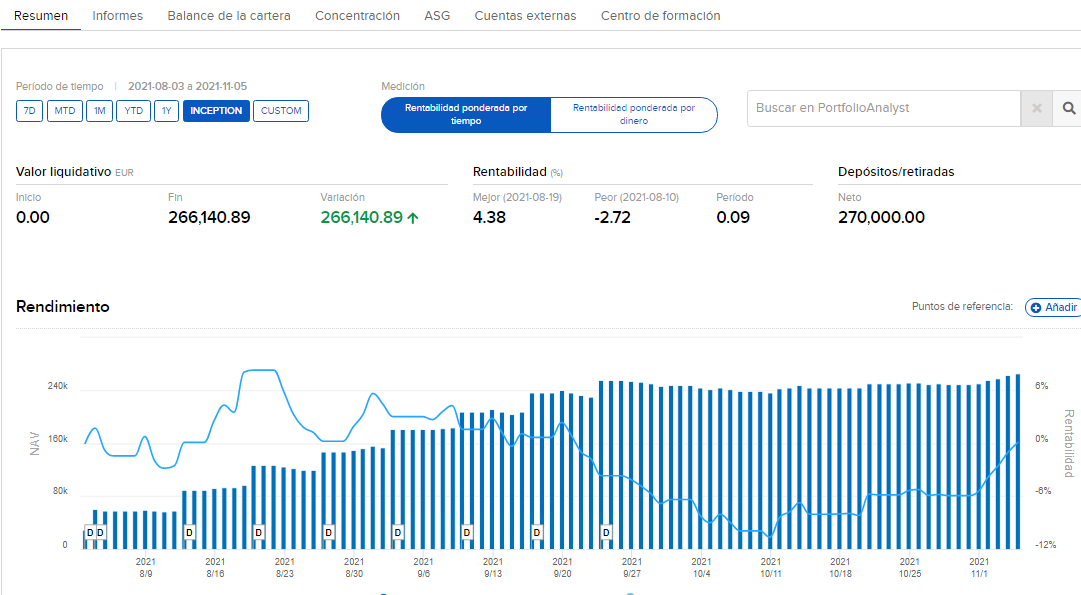1081x595 pixels.
Task: Open the CUSTOM date range picker
Action: click(x=281, y=111)
